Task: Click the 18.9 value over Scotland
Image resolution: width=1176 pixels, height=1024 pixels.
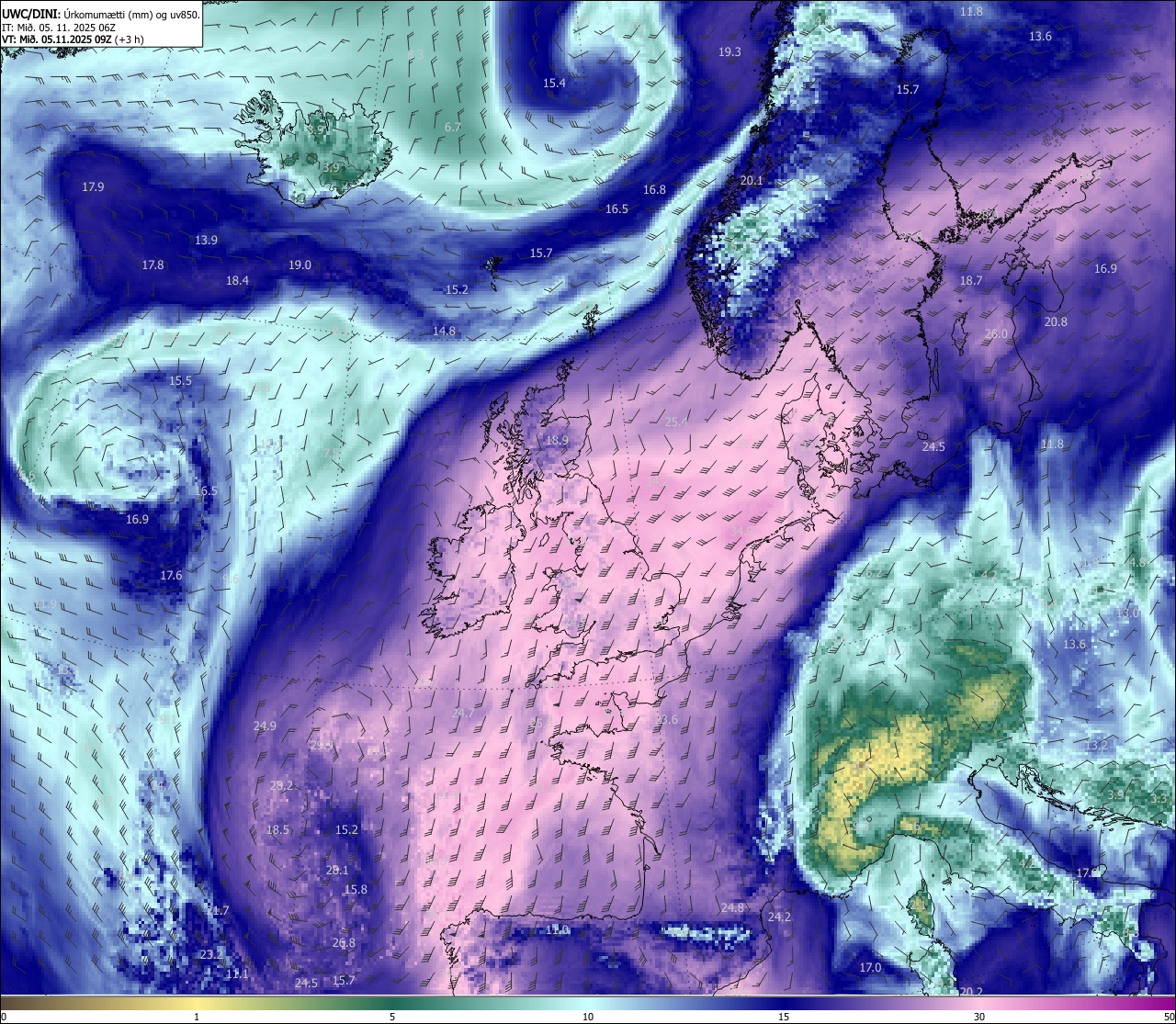Action: 557,441
